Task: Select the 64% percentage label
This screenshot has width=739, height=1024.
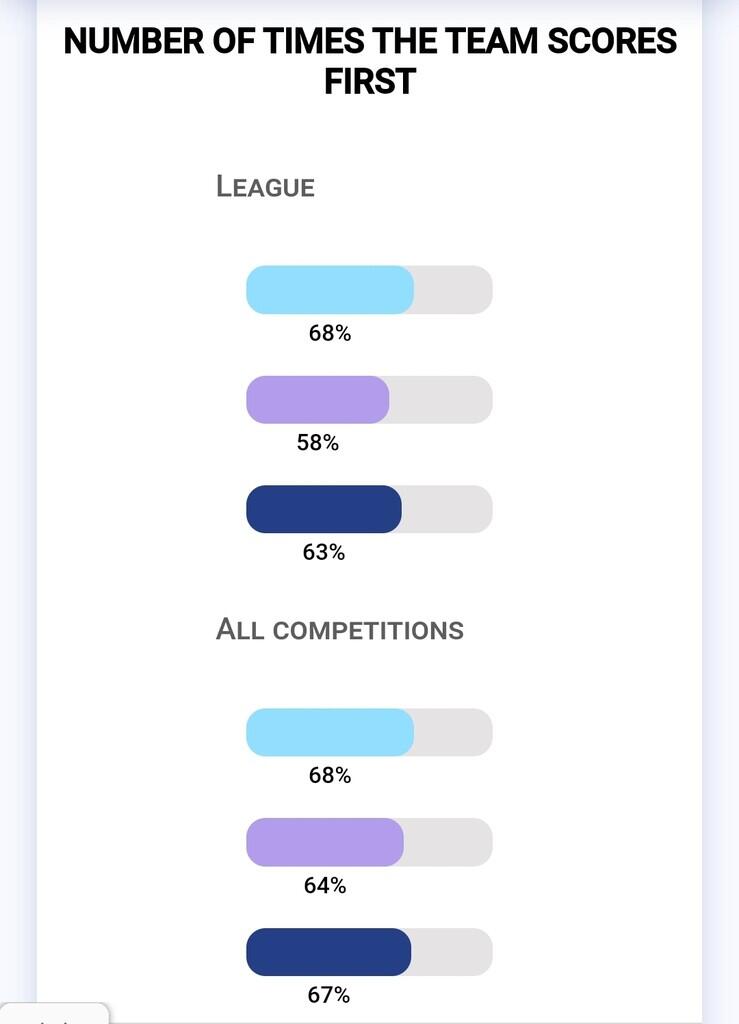Action: pyautogui.click(x=325, y=885)
